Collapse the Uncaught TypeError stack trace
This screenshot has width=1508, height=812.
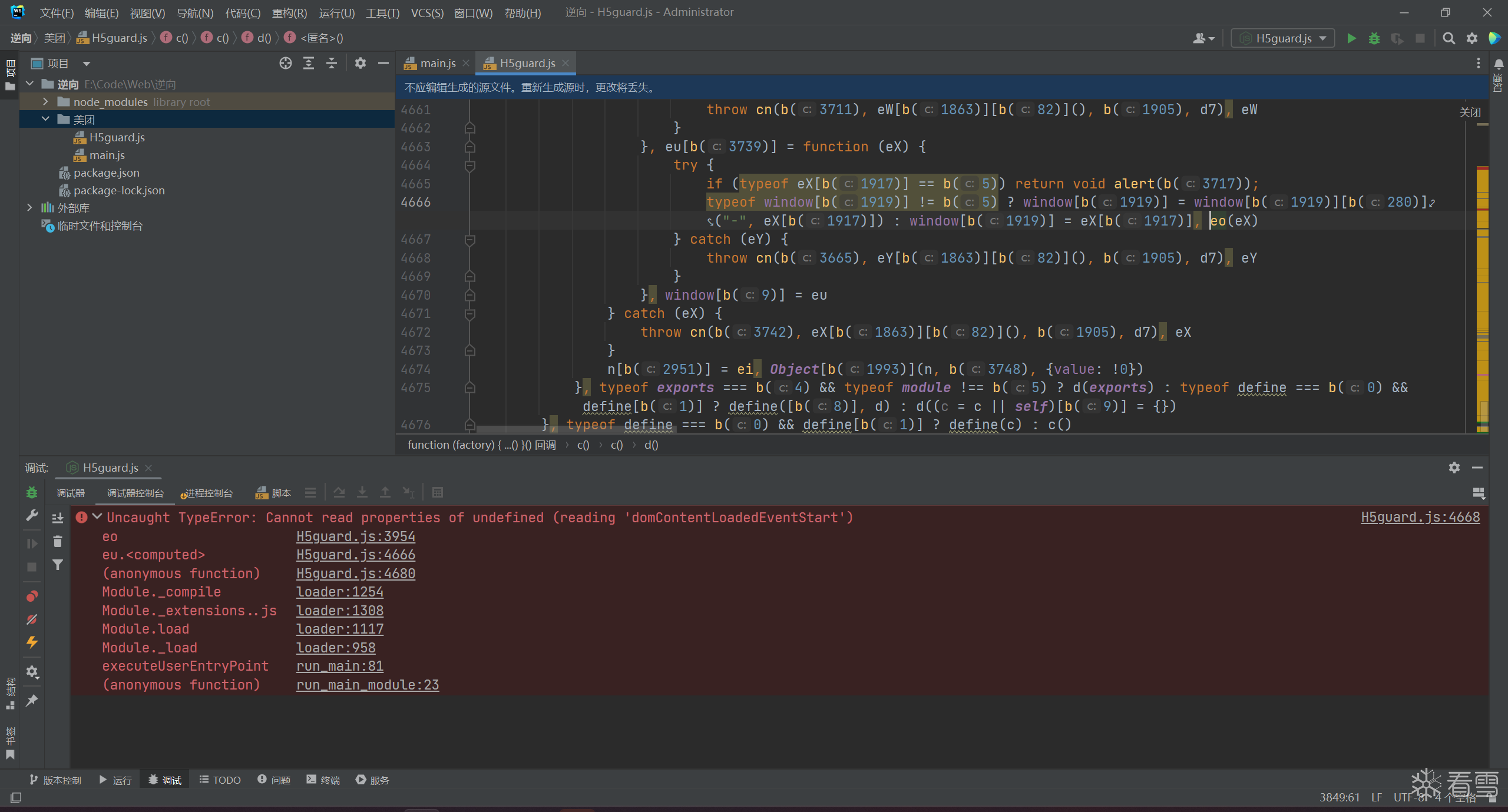point(97,517)
